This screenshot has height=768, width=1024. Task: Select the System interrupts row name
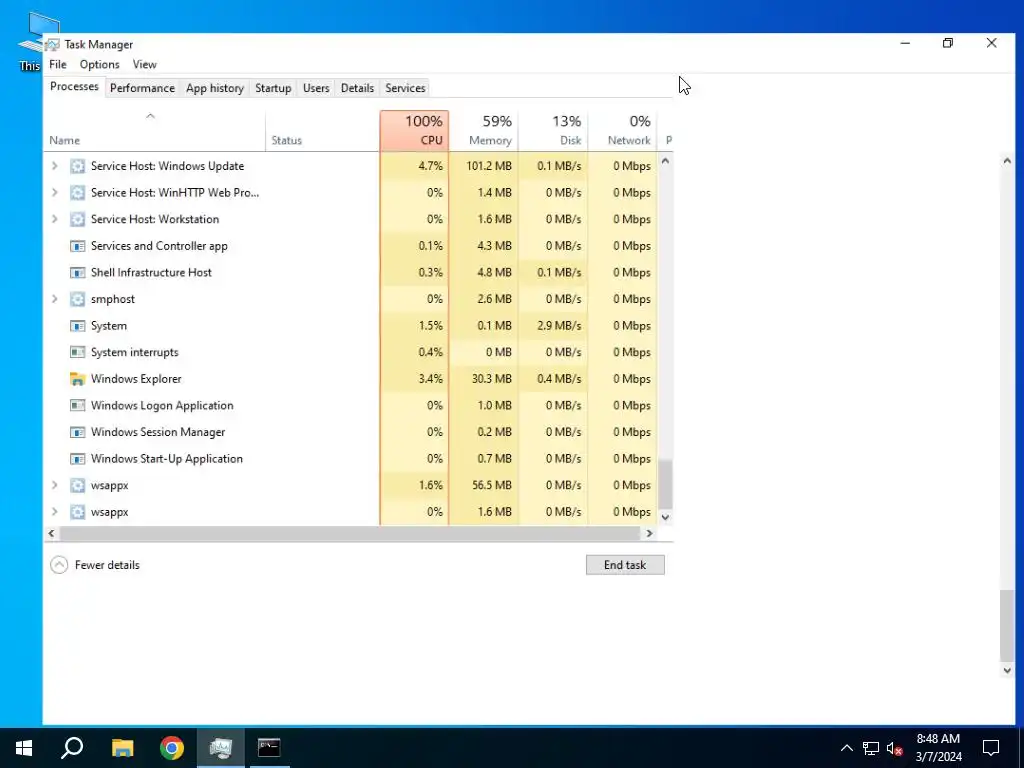pos(135,352)
